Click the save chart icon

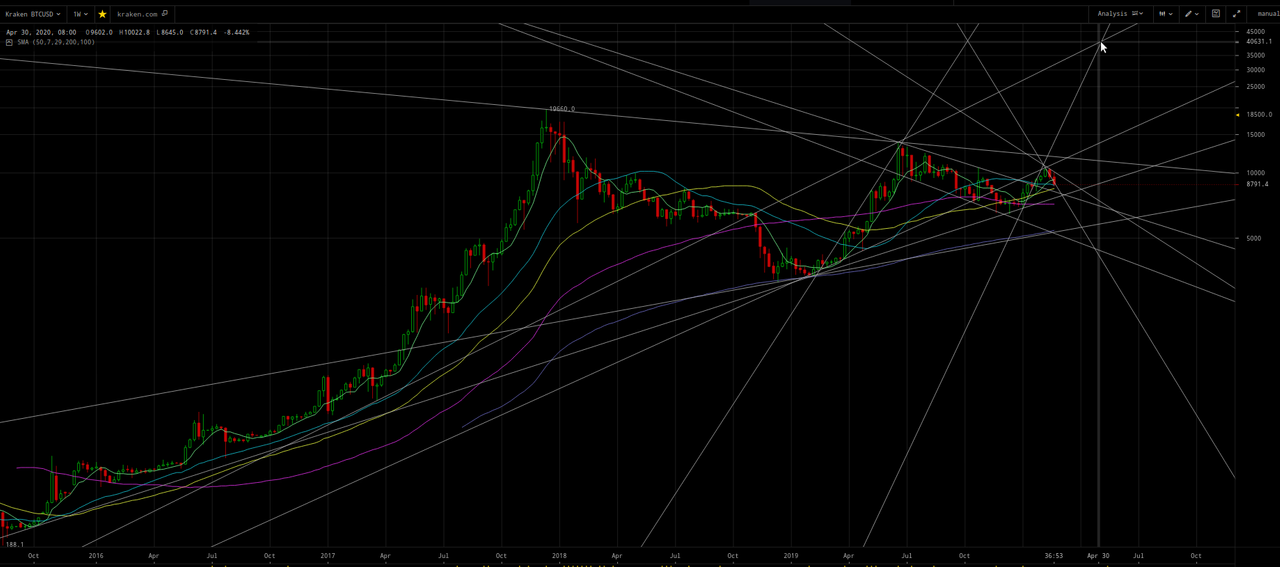click(1216, 14)
